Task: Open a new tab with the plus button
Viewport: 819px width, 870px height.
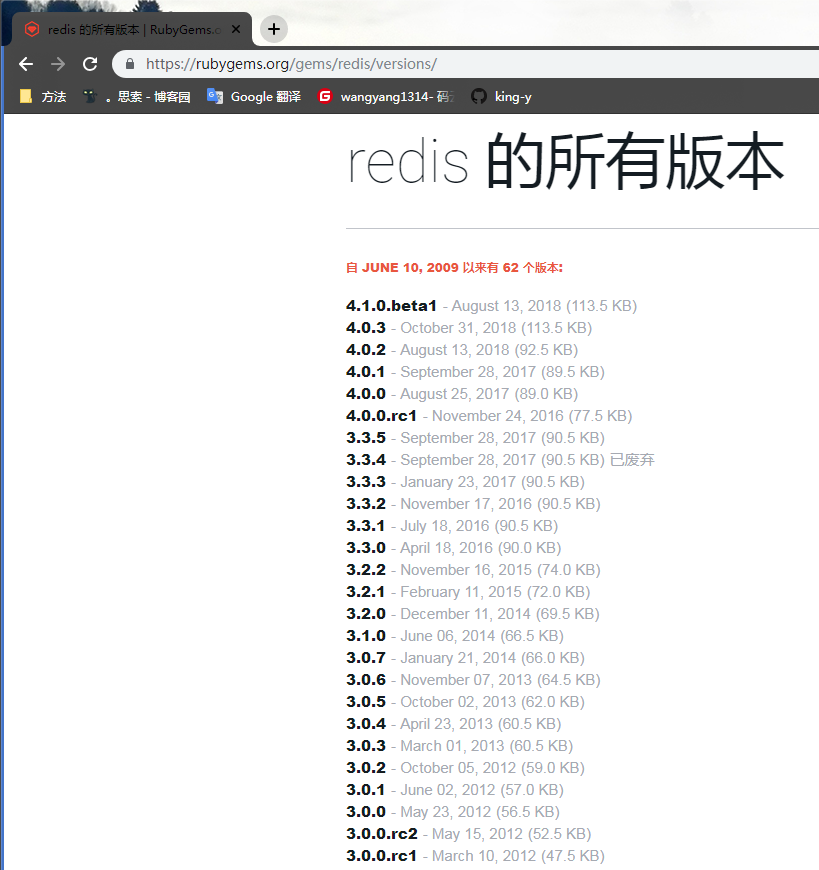Action: pyautogui.click(x=273, y=28)
